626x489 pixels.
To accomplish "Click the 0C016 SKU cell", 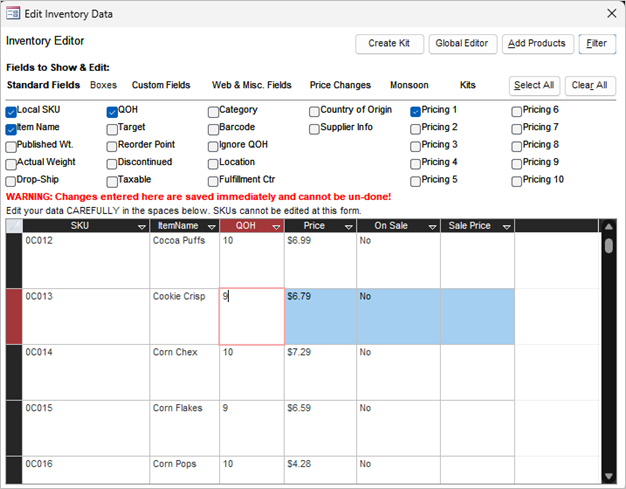I will click(86, 470).
